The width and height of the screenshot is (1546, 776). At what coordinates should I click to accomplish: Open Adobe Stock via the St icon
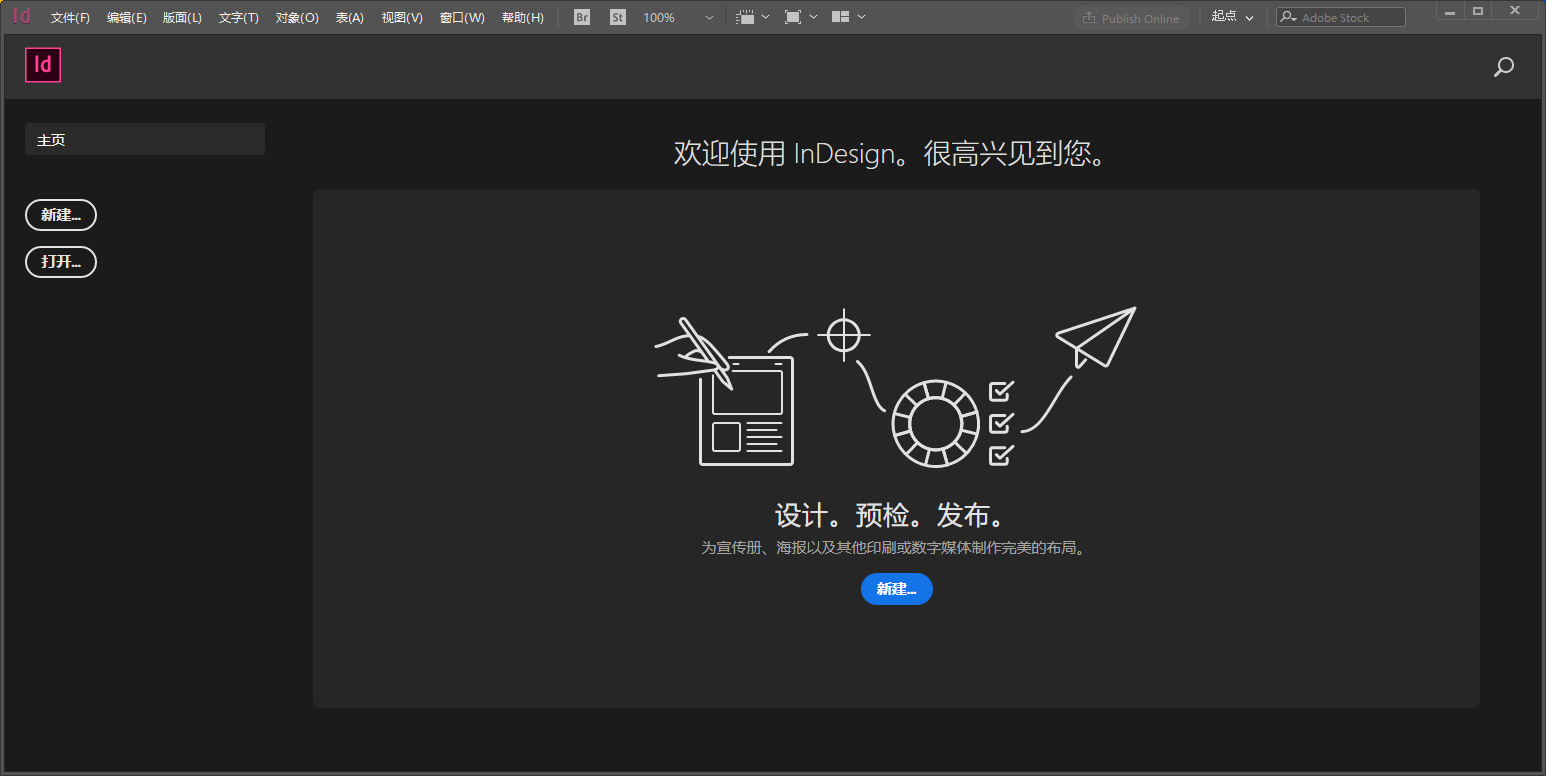click(617, 16)
